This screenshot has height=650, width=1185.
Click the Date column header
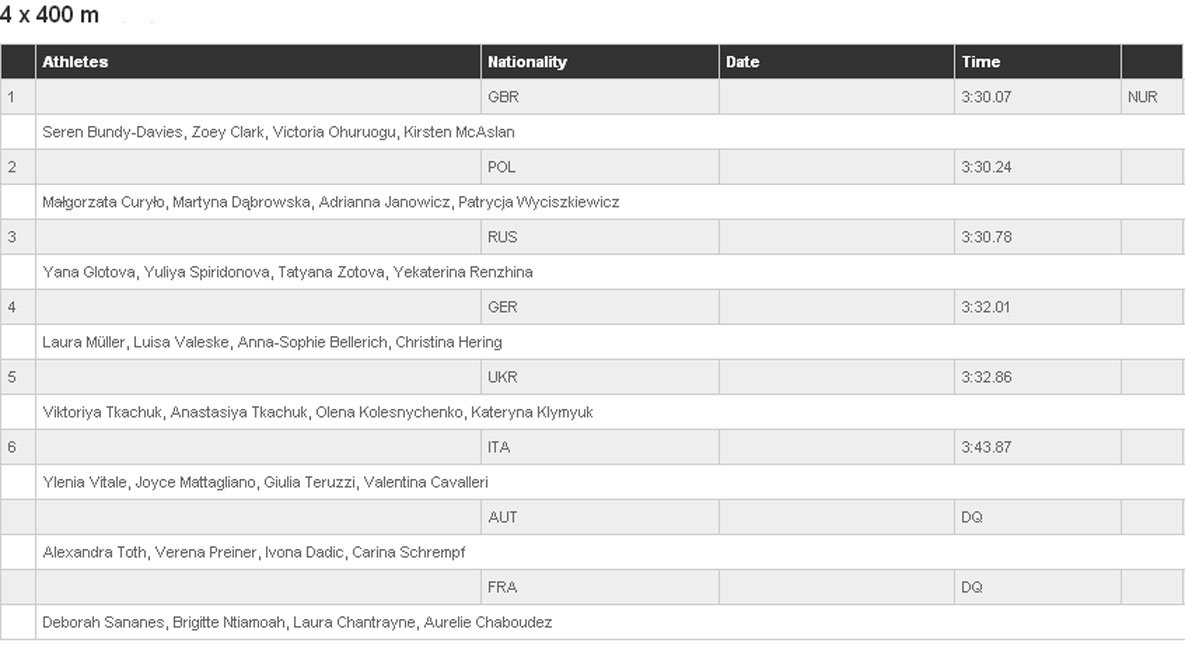(836, 62)
